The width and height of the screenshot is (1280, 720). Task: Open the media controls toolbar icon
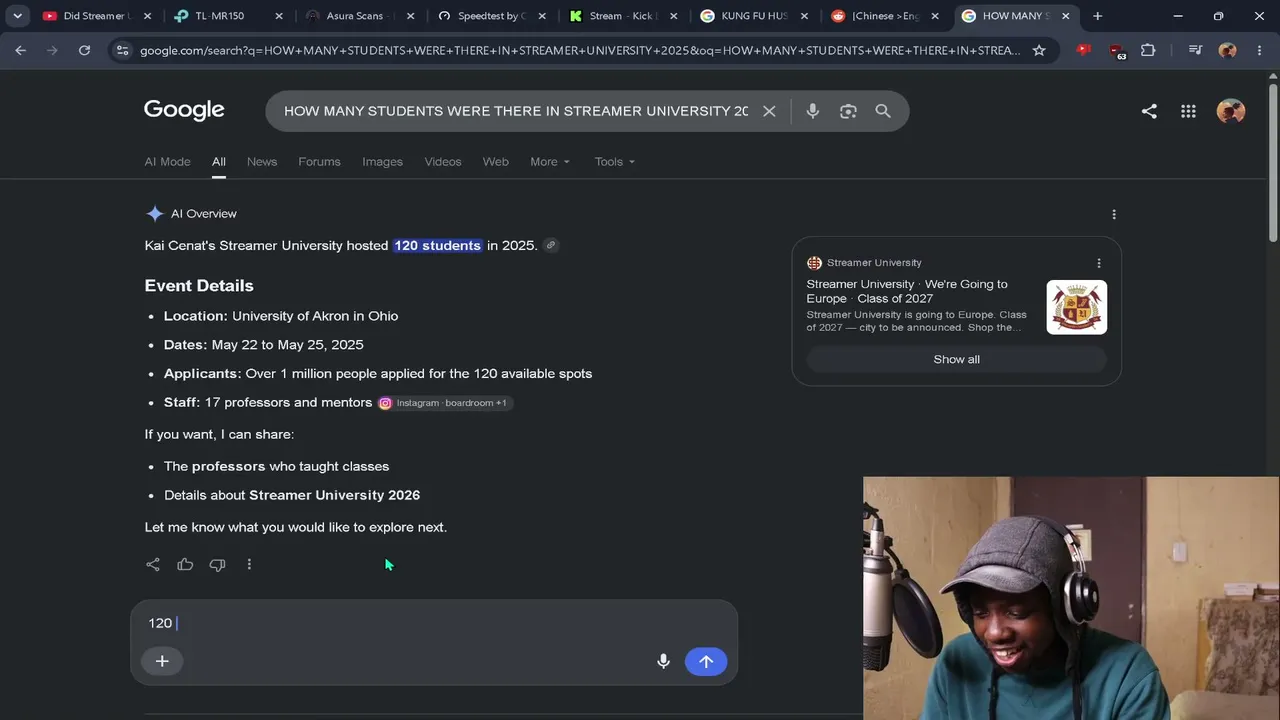pos(1195,50)
